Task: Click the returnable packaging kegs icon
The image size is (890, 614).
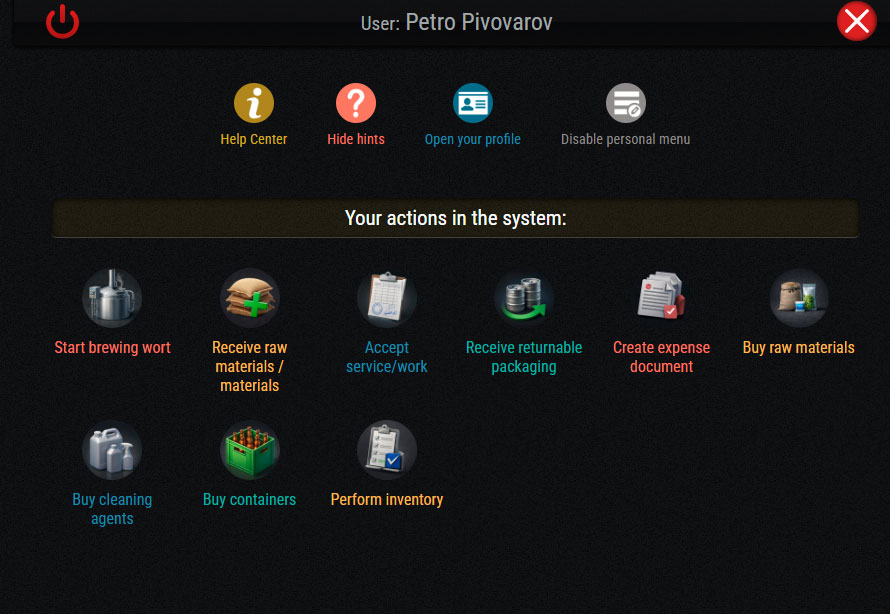Action: (x=524, y=299)
